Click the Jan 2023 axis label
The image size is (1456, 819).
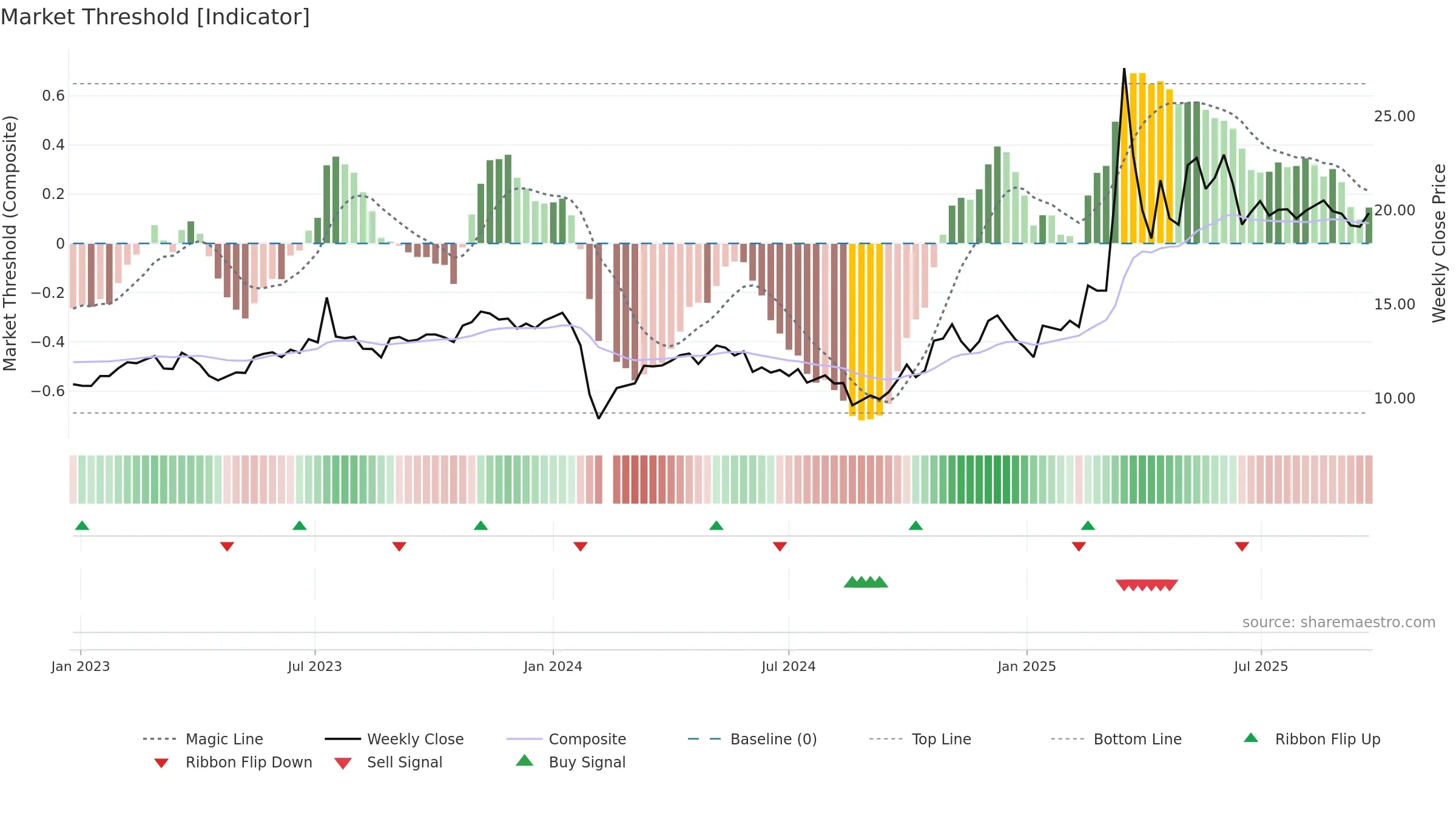(81, 666)
